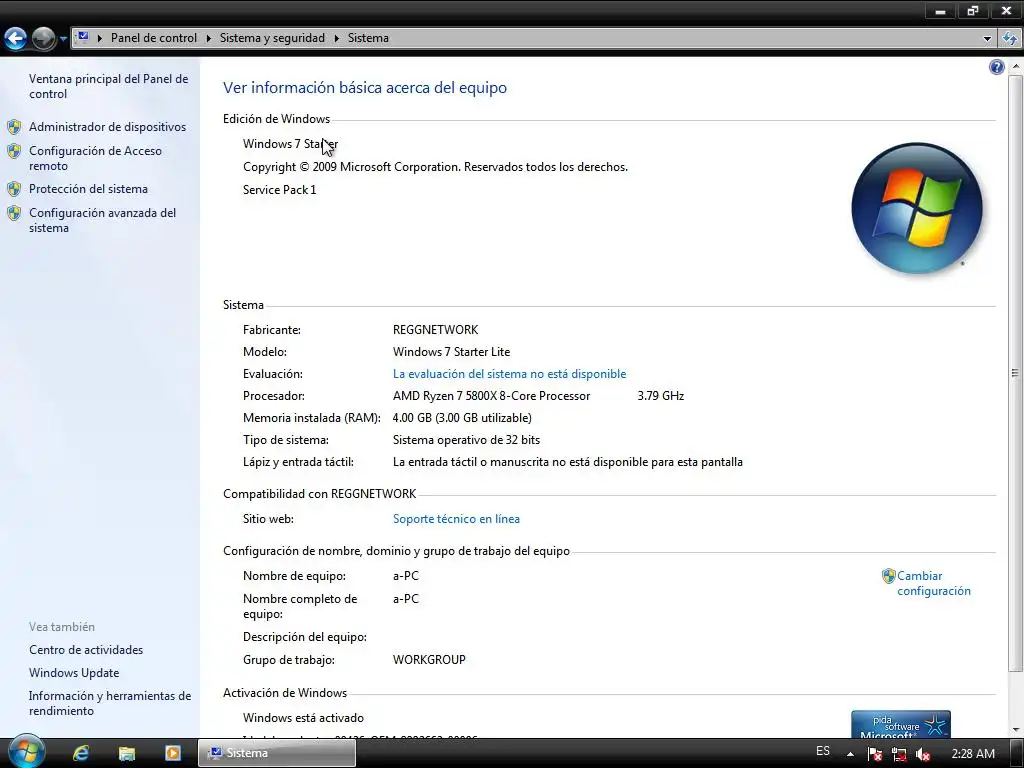The image size is (1024, 768).
Task: Open Configuración de Acceso remoto
Action: [x=95, y=158]
